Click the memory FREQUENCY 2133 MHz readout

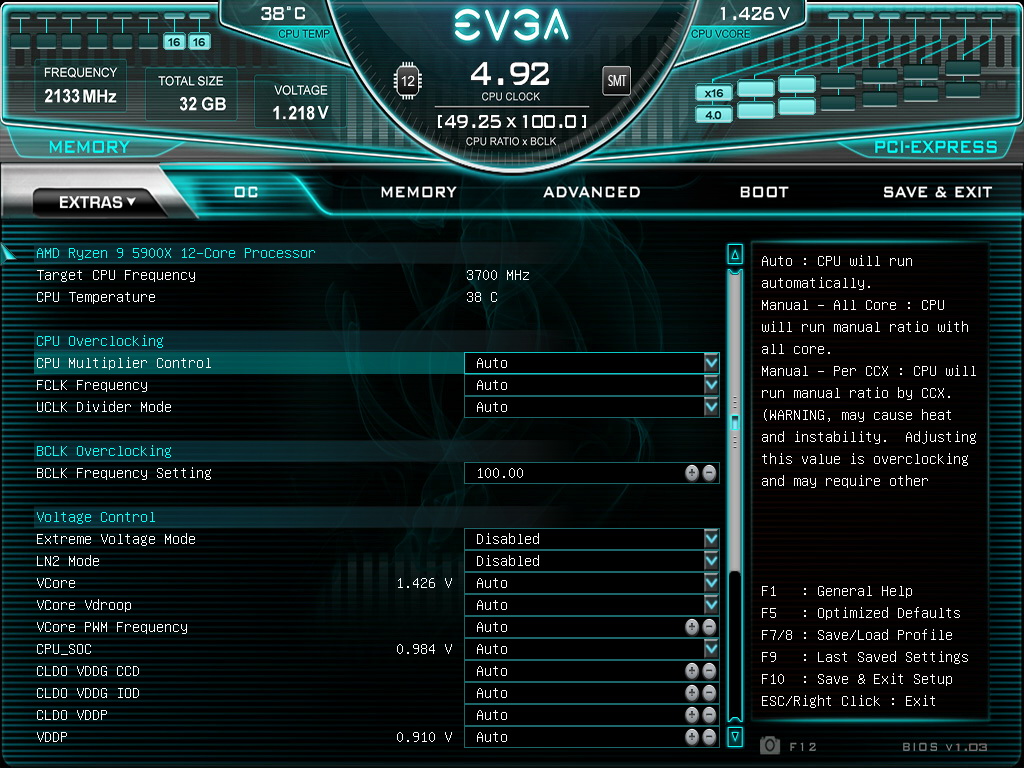80,86
